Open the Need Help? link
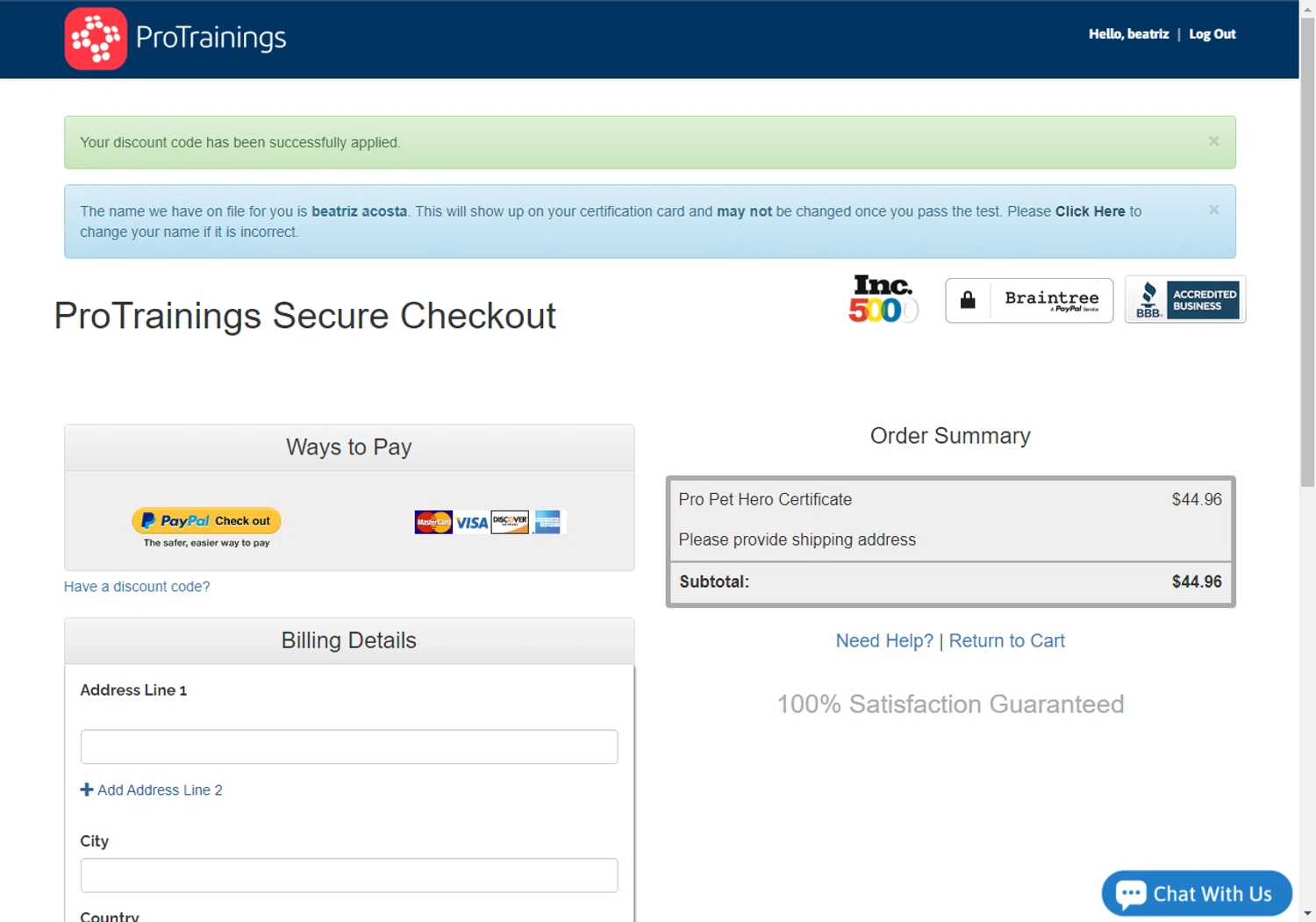This screenshot has width=1316, height=922. 884,640
